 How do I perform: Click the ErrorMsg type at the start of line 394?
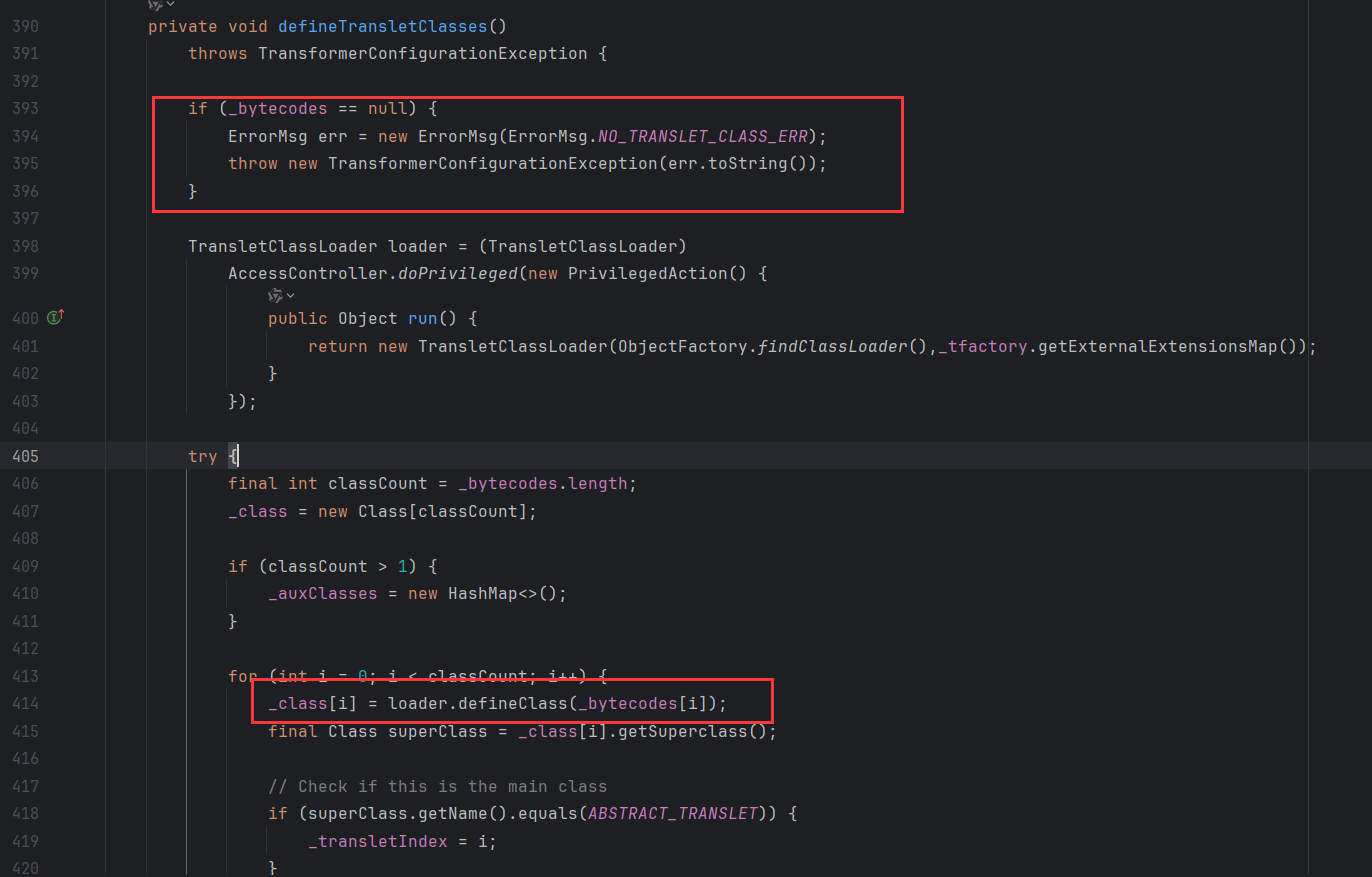pos(268,136)
